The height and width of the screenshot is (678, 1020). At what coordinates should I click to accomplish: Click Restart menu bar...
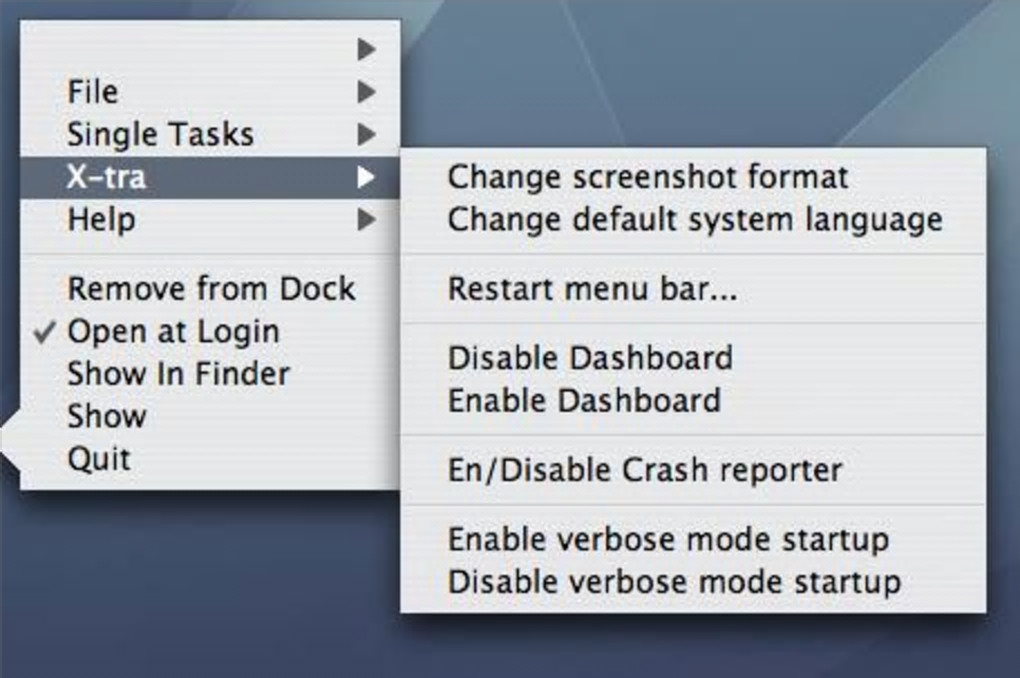592,289
